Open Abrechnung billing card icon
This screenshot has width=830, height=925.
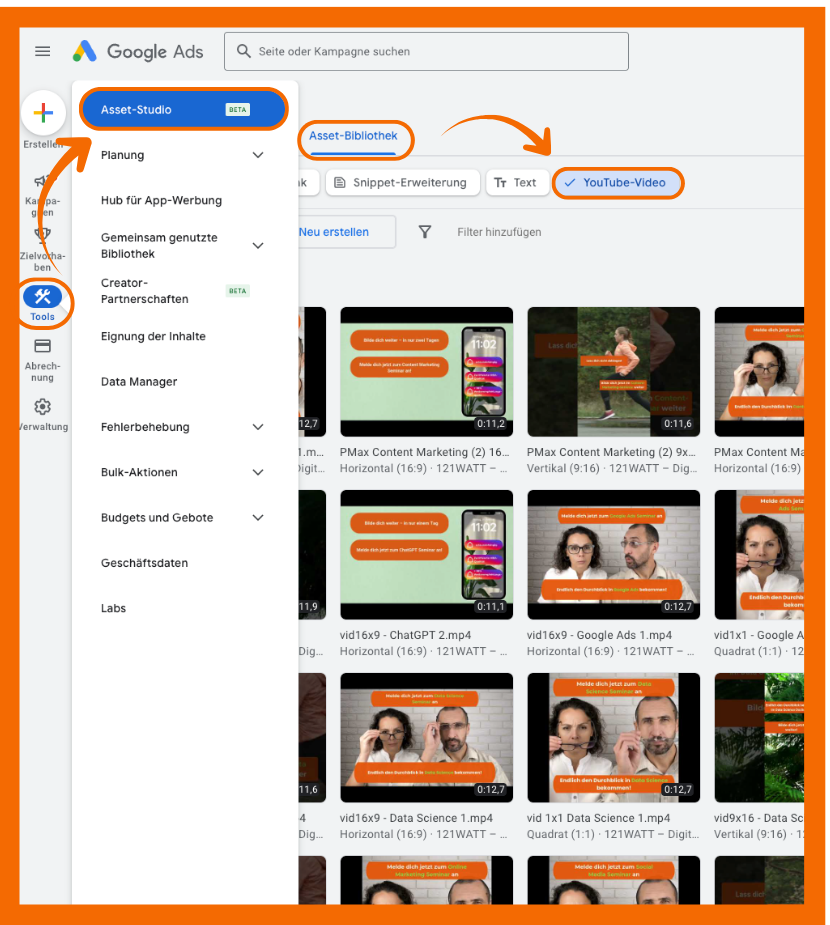click(x=43, y=346)
